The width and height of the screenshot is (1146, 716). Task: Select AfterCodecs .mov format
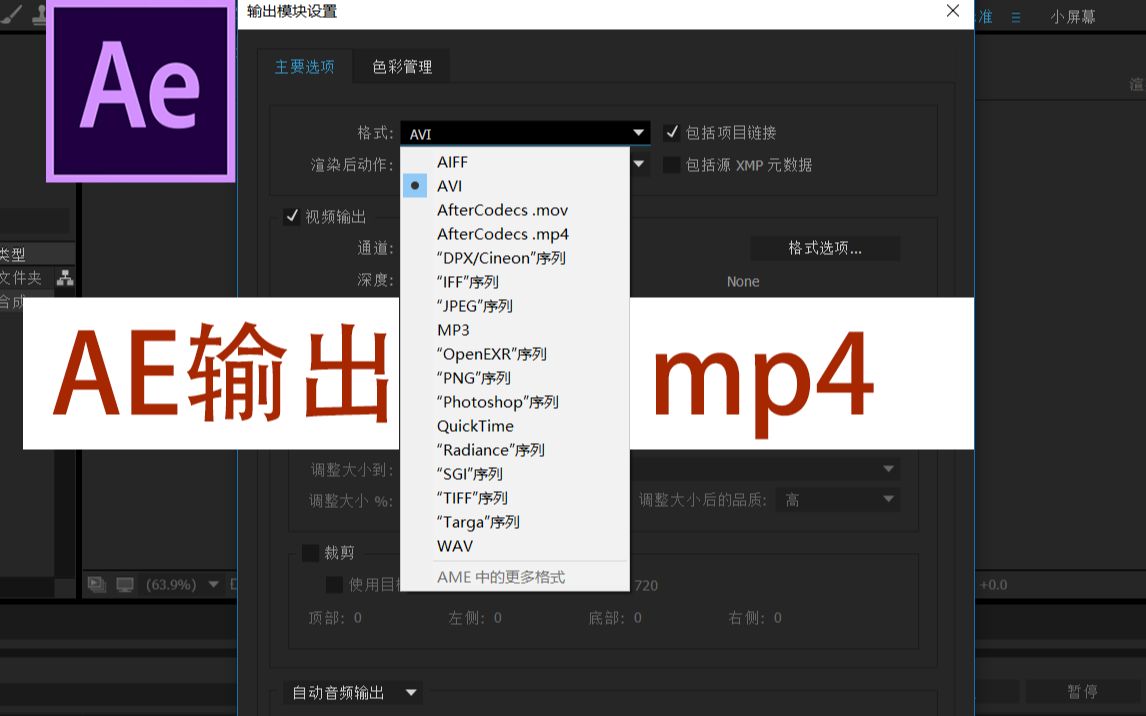[515, 210]
